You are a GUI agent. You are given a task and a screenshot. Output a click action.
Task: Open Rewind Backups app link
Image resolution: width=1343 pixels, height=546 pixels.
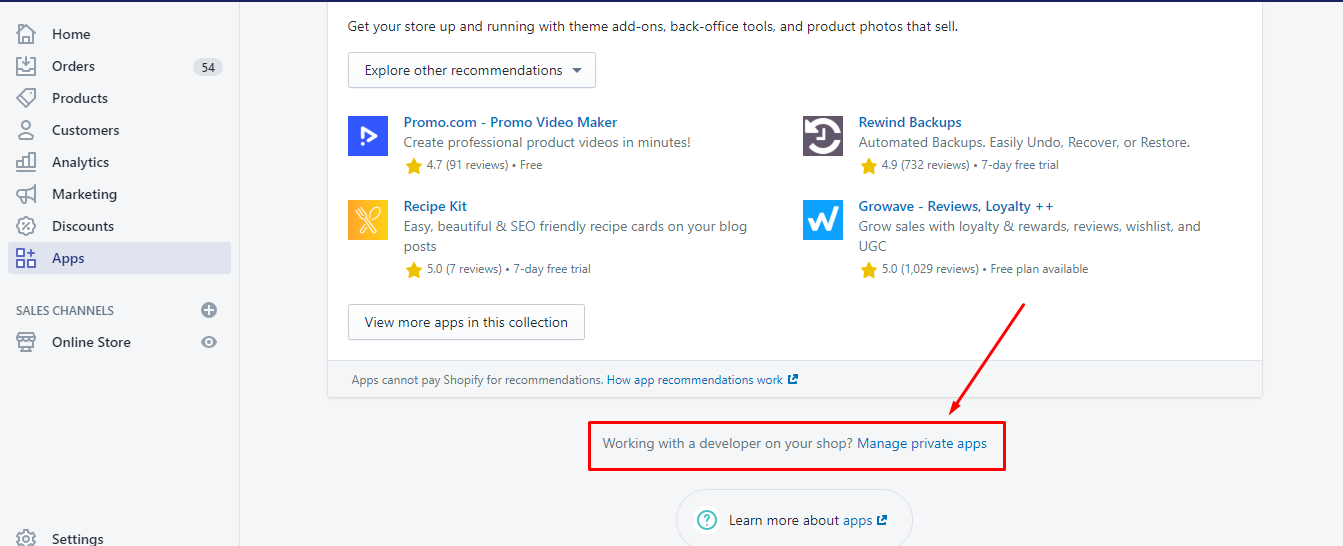coord(910,122)
